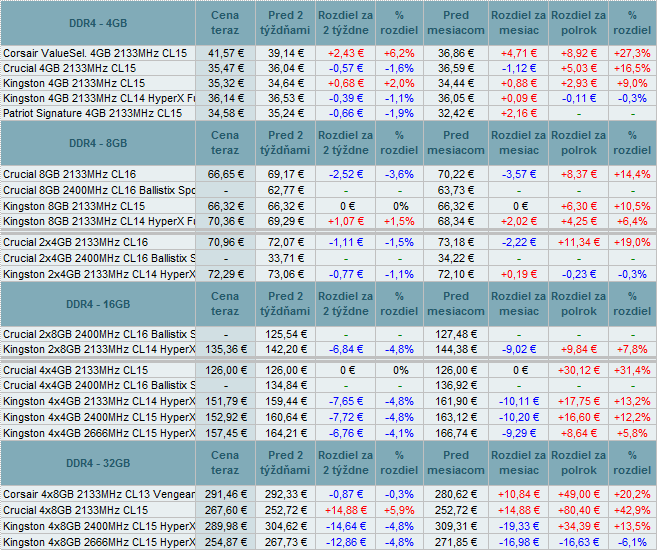Screen dimensions: 657x550
Task: Click two-weeks-ago price 134,84 €
Action: [286, 385]
